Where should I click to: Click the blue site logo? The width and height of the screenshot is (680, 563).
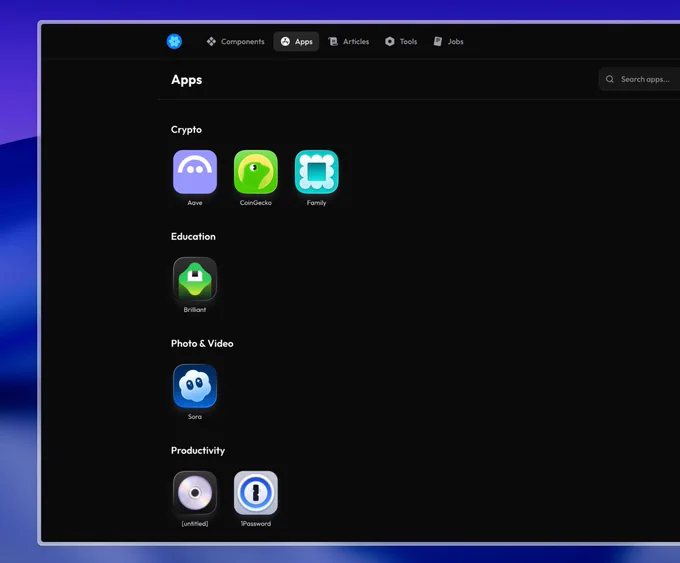174,42
